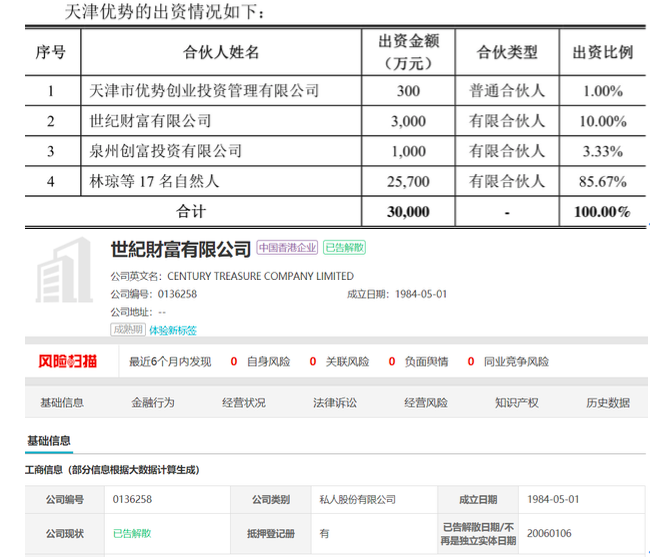Open the 基础信息 navigation tab

point(62,403)
